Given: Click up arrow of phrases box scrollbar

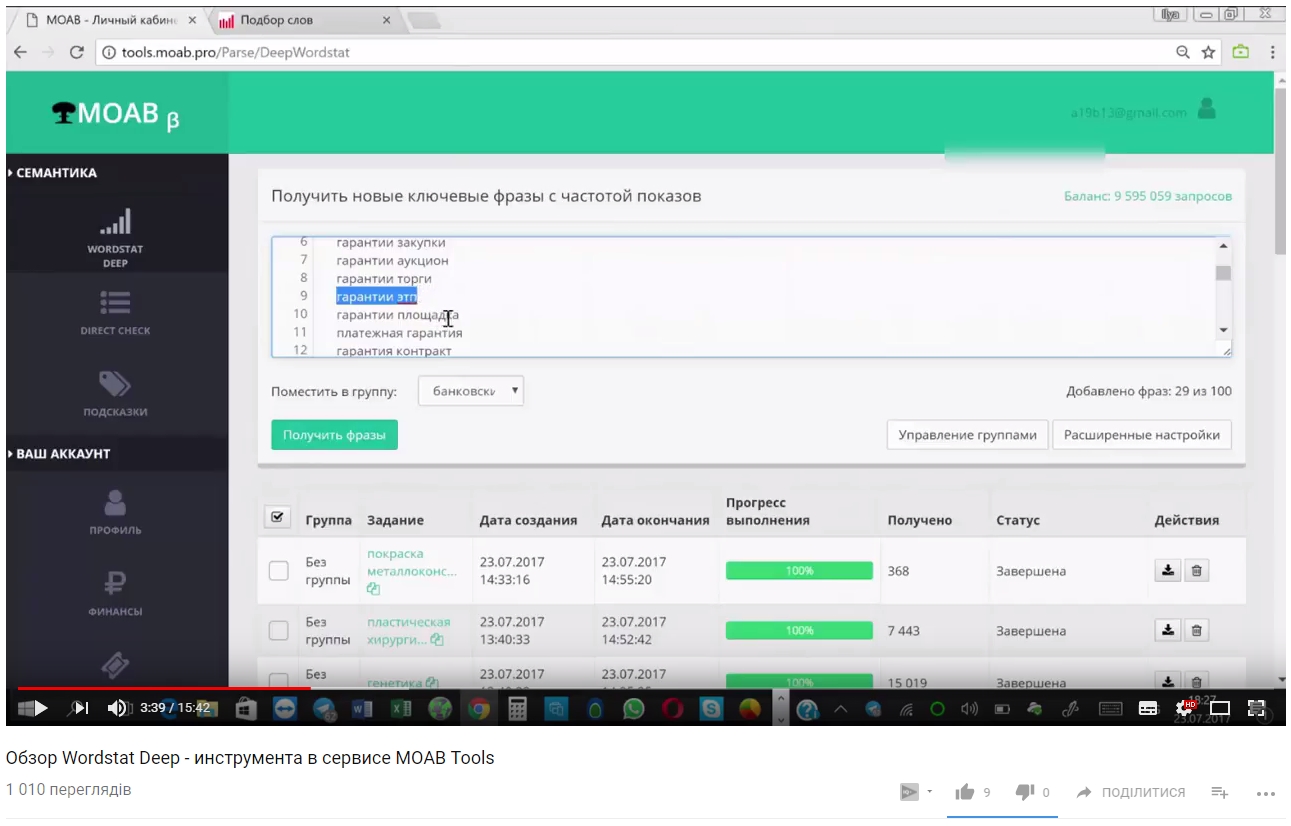Looking at the screenshot, I should point(1223,246).
